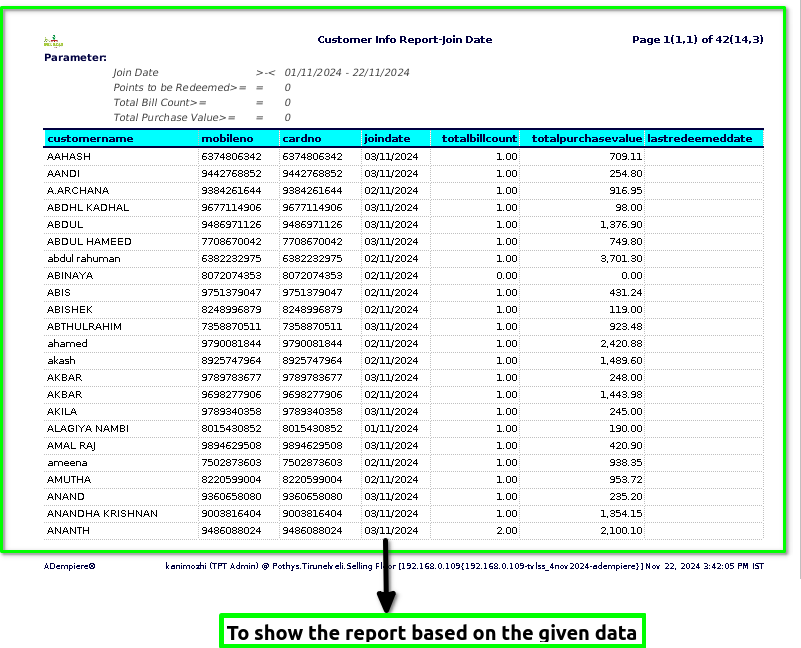Click customer name A.ARCHANA

tap(78, 191)
